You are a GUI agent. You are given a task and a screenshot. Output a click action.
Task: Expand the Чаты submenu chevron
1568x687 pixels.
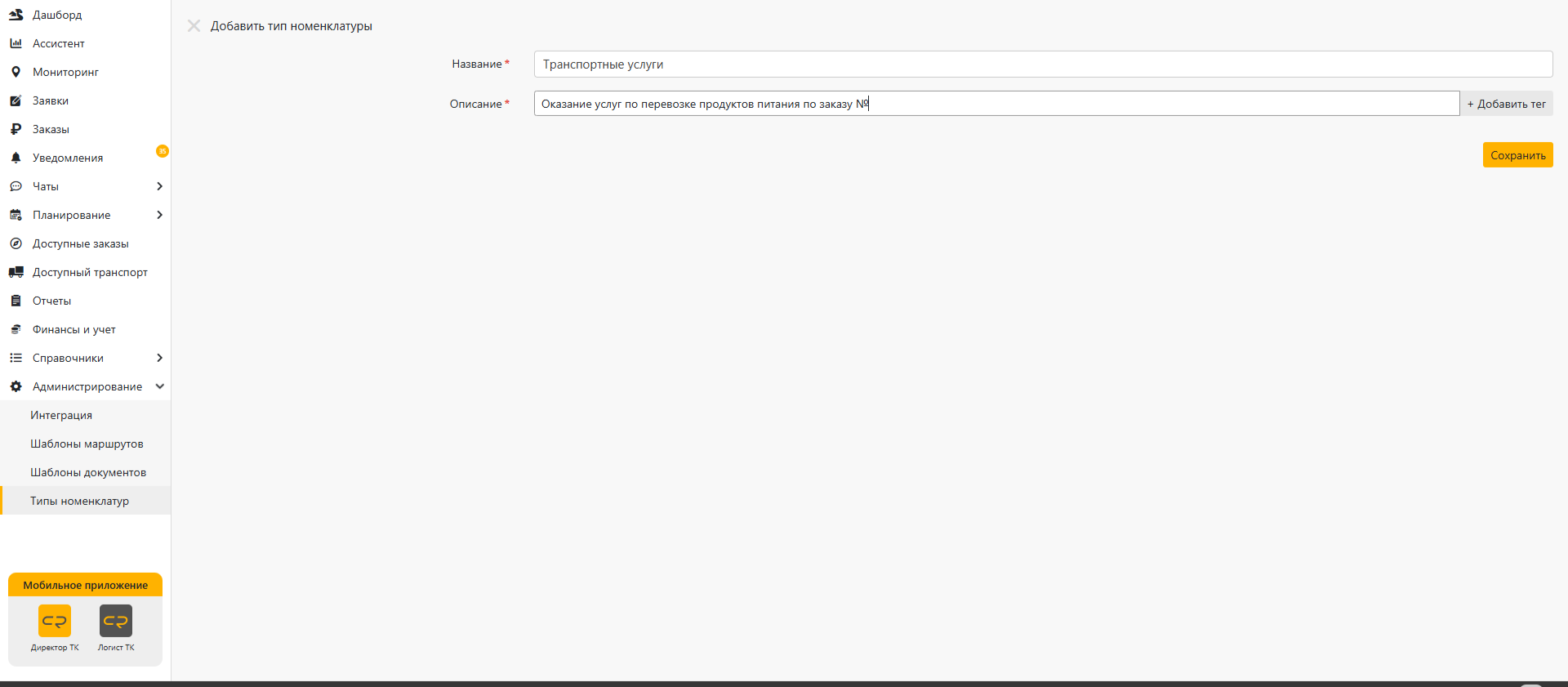(x=159, y=186)
